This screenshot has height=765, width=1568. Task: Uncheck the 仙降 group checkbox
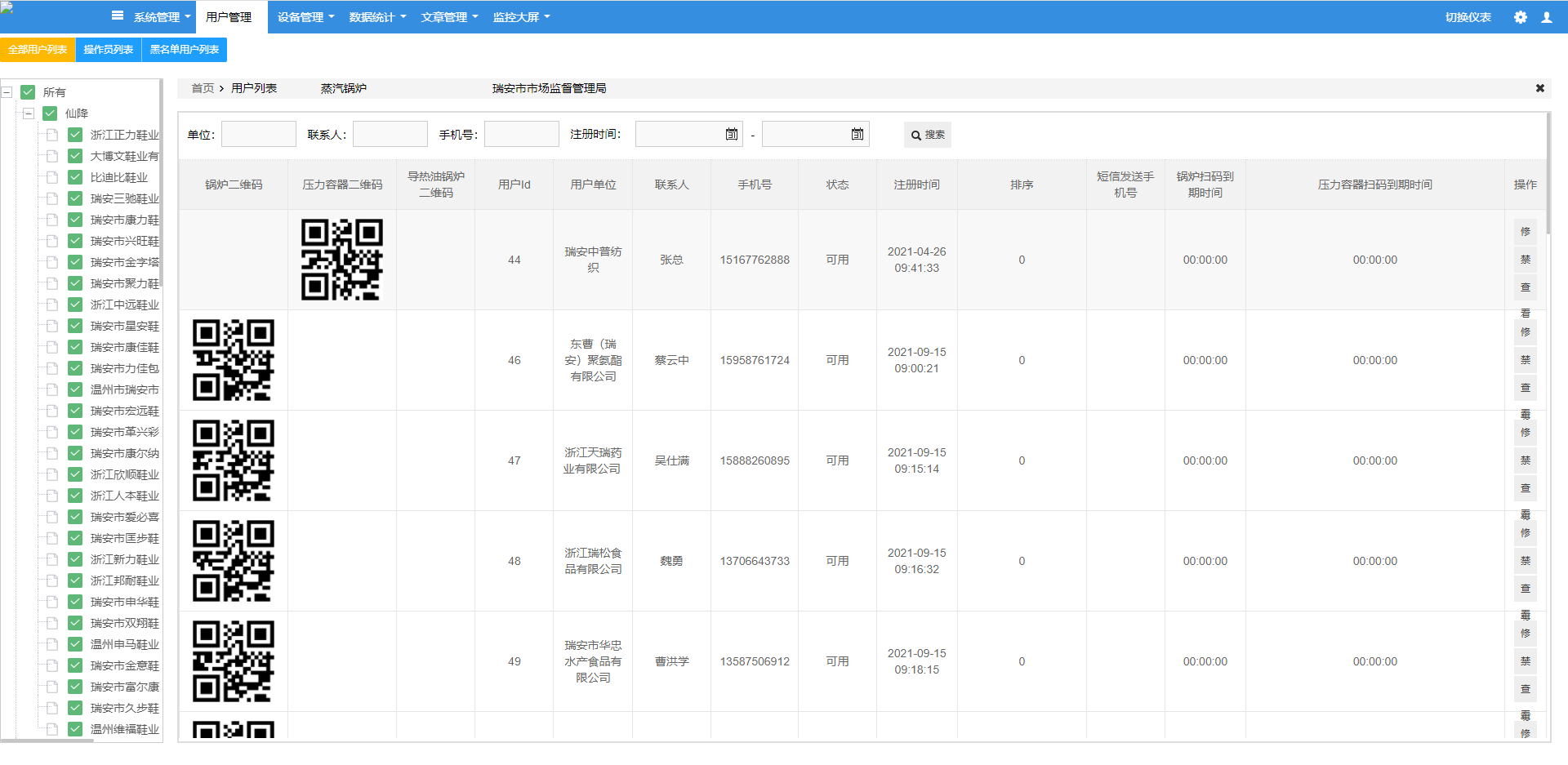click(x=50, y=113)
